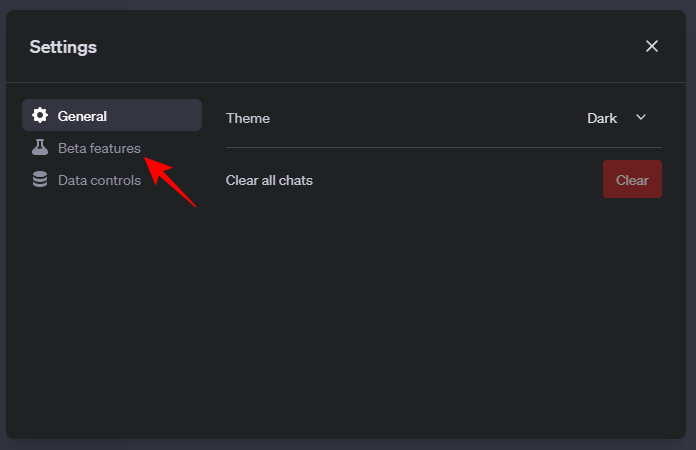
Task: Click the gear icon beside General
Action: click(40, 116)
